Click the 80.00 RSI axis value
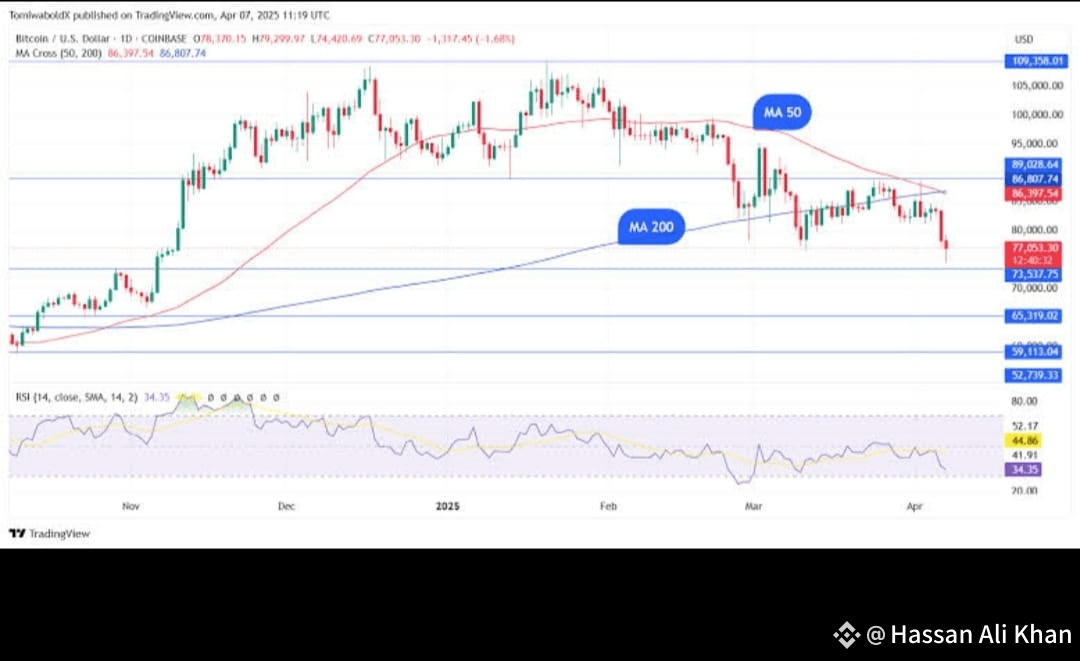This screenshot has height=661, width=1080. click(x=1024, y=401)
